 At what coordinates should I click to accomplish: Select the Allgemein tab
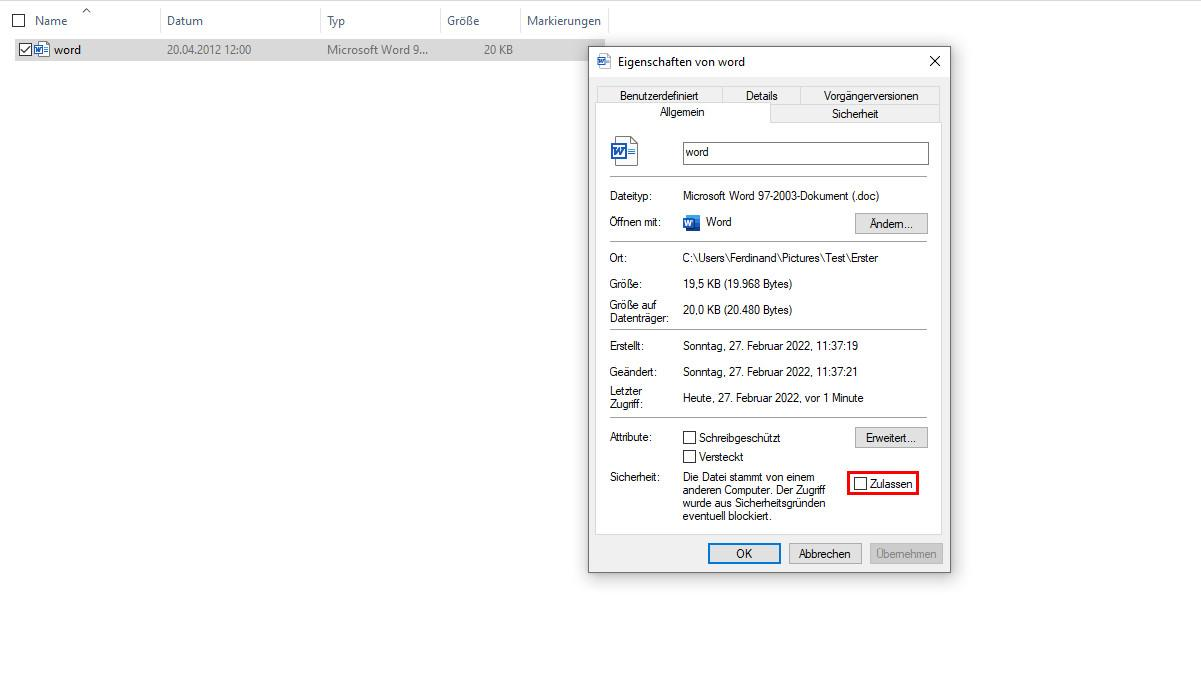682,112
